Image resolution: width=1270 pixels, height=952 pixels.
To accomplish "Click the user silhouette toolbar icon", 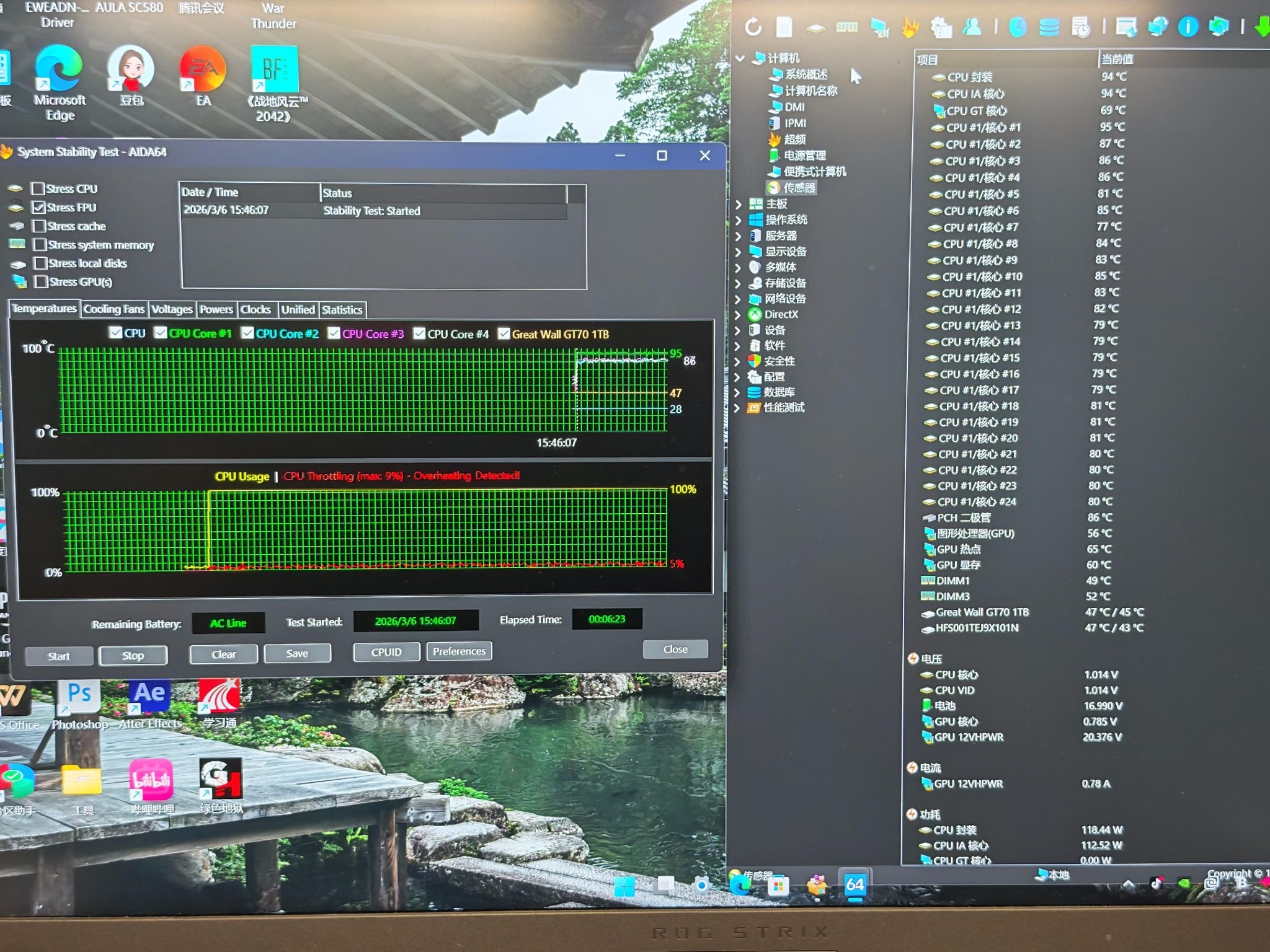I will [972, 27].
